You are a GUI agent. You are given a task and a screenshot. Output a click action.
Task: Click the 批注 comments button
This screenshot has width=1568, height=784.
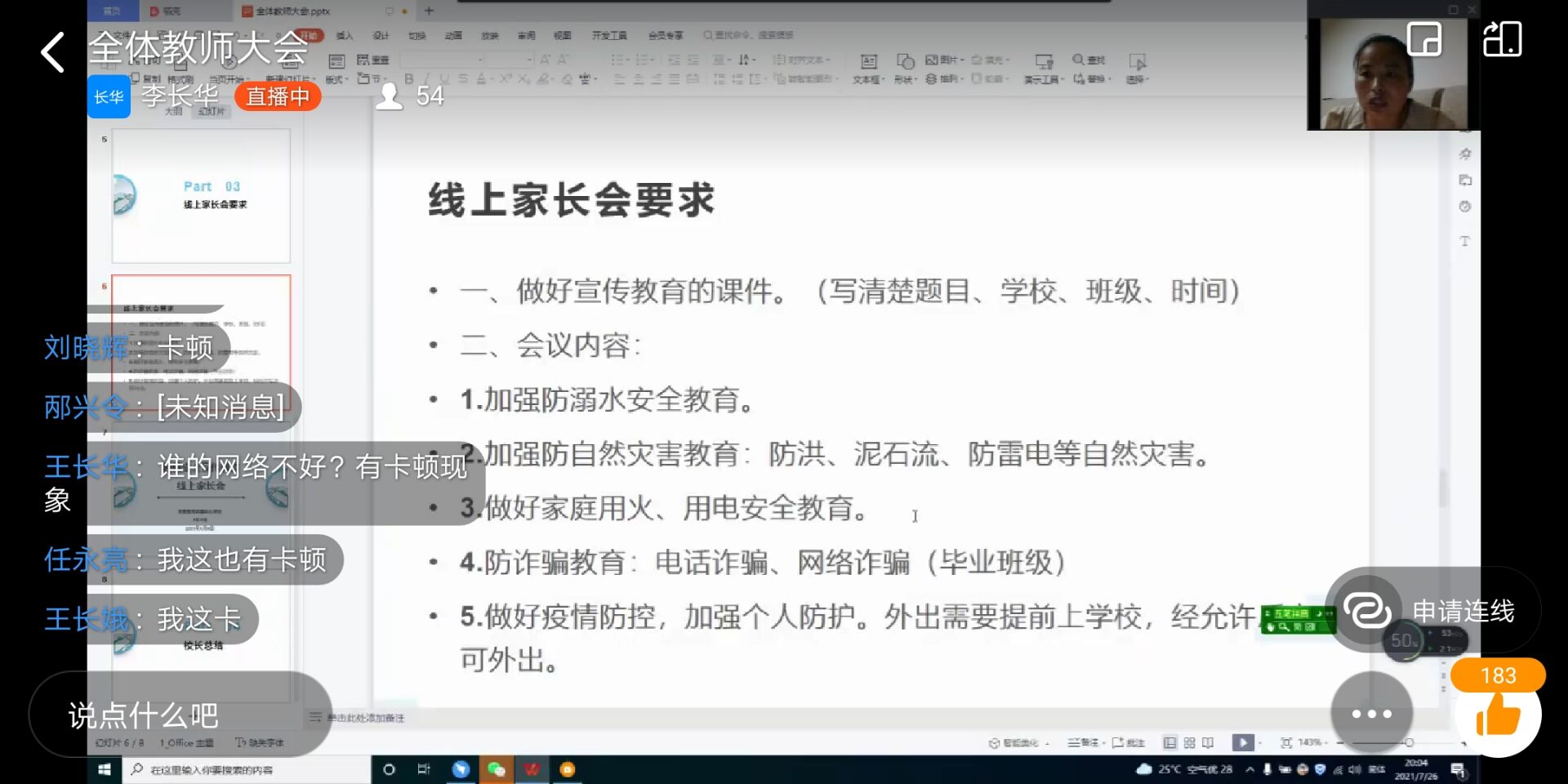point(1128,742)
